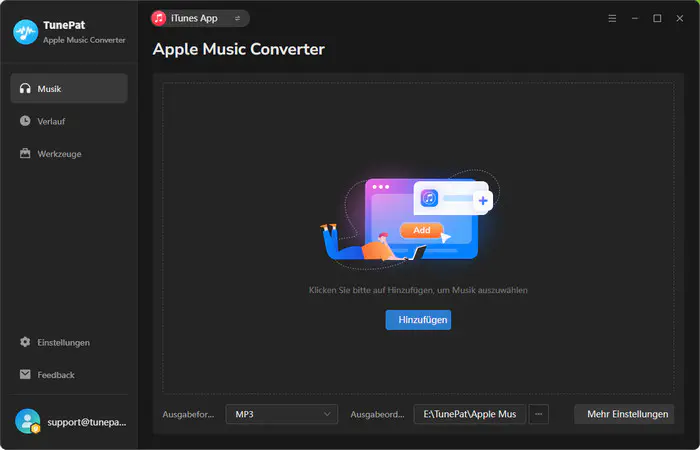Click the headphones icon beside Musik
Viewport: 700px width, 450px height.
[25, 88]
